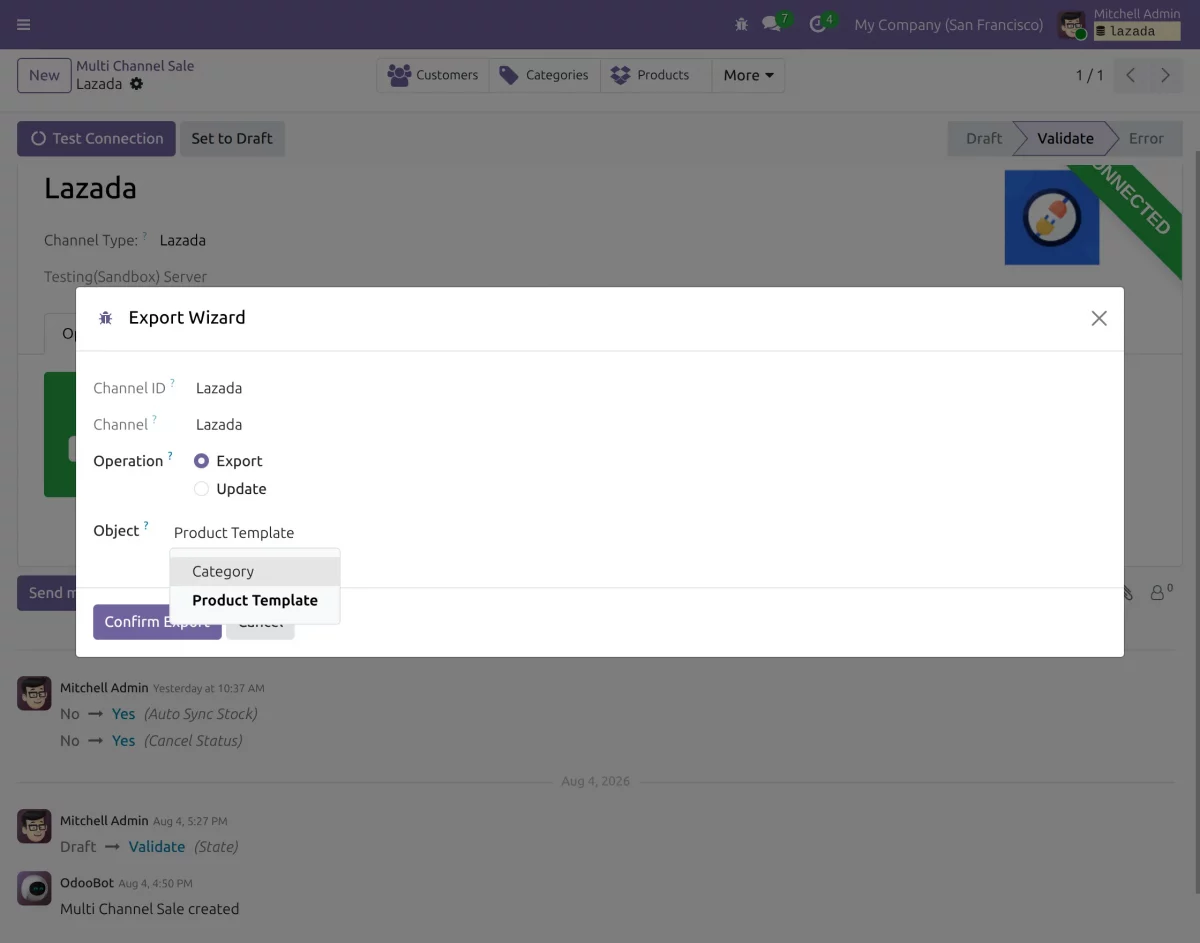Select the Error status stage
The width and height of the screenshot is (1200, 943).
pyautogui.click(x=1146, y=139)
